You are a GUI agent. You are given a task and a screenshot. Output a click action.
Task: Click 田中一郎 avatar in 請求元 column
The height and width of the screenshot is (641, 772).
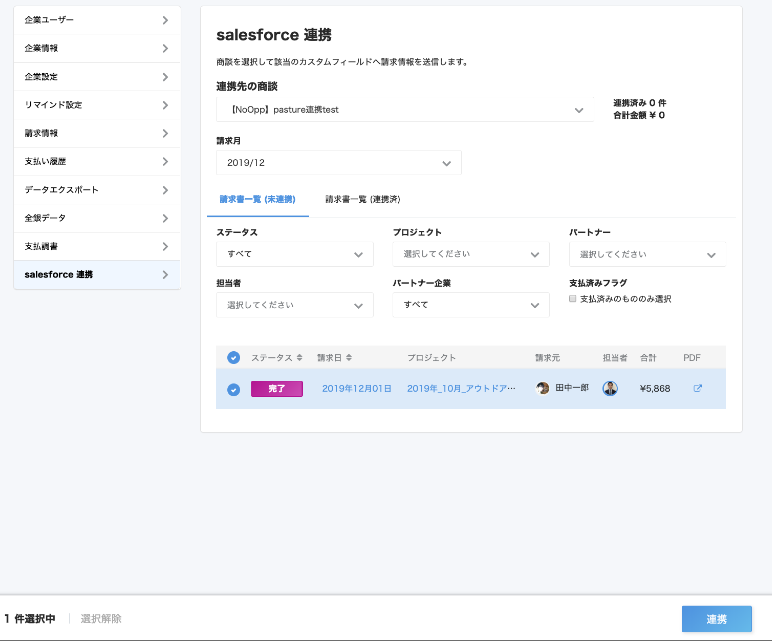pos(543,388)
